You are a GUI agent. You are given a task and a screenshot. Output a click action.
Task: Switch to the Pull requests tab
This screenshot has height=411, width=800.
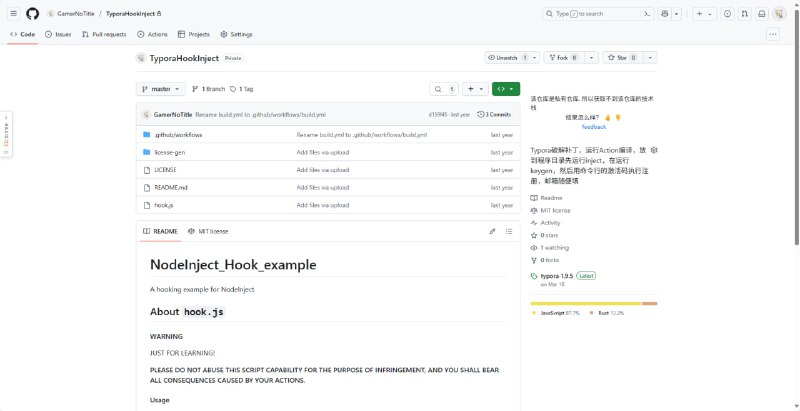click(x=104, y=34)
